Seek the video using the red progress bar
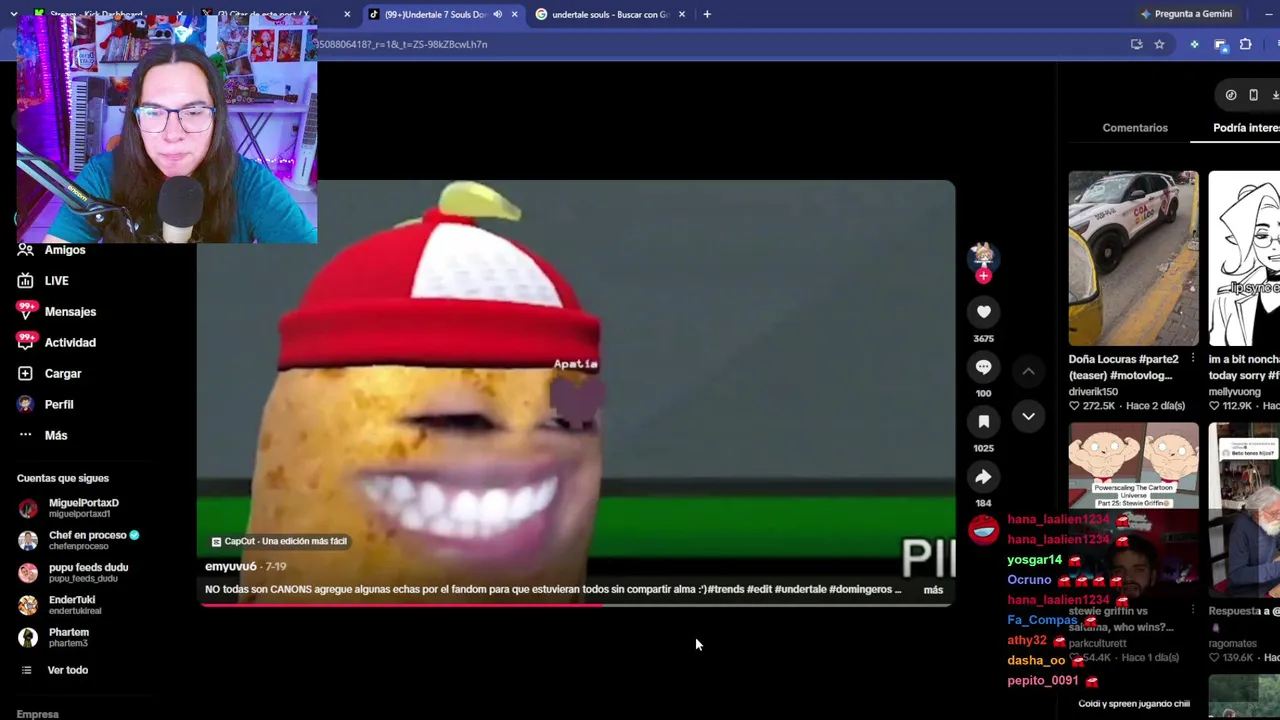1280x720 pixels. tap(575, 605)
